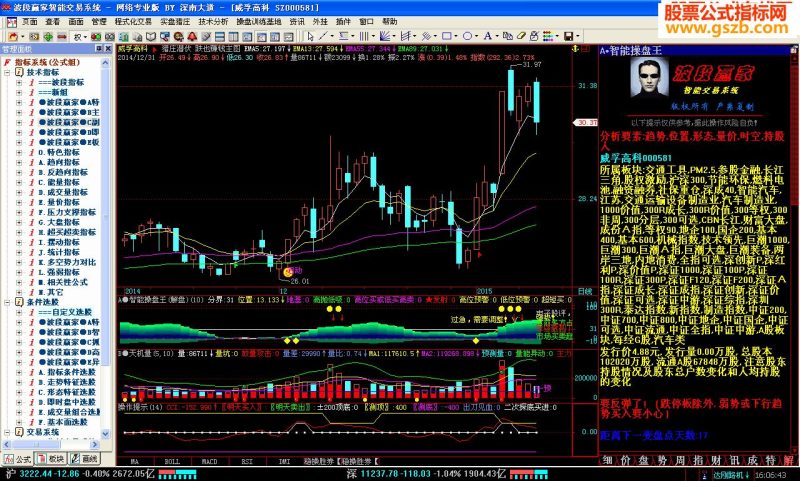The width and height of the screenshot is (800, 481).
Task: Click the green plus add icon
Action: pos(48,37)
